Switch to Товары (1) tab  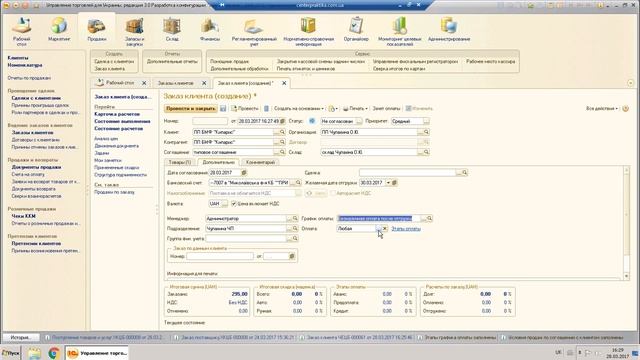[180, 162]
